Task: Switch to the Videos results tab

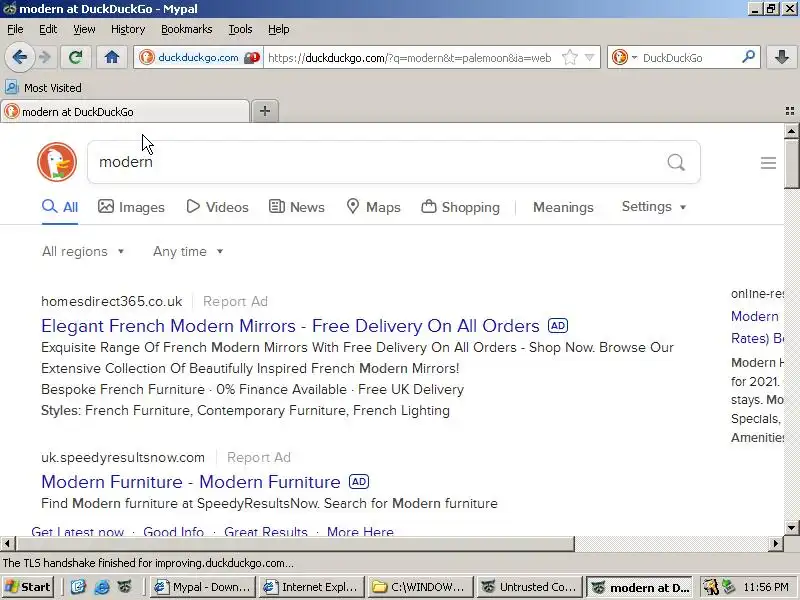Action: pyautogui.click(x=217, y=207)
